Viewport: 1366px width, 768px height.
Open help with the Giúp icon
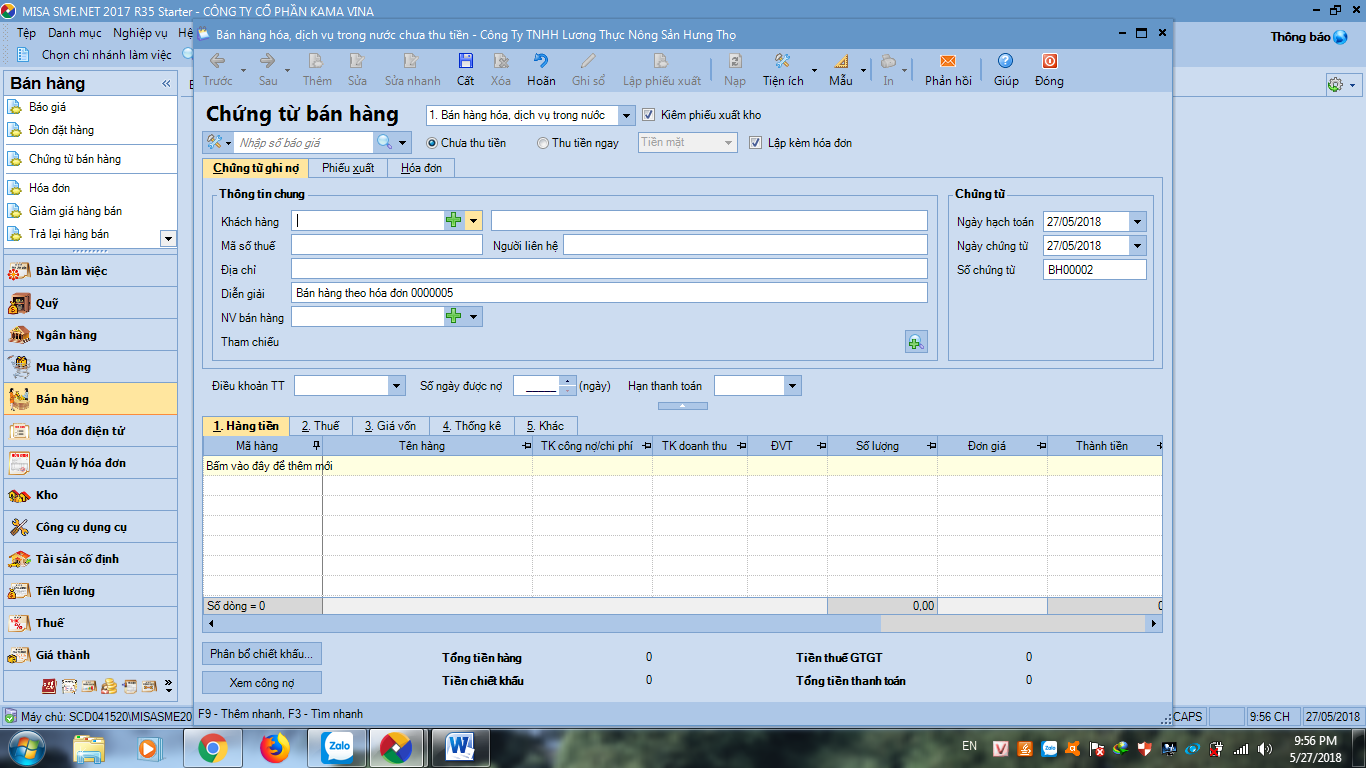click(x=1005, y=62)
